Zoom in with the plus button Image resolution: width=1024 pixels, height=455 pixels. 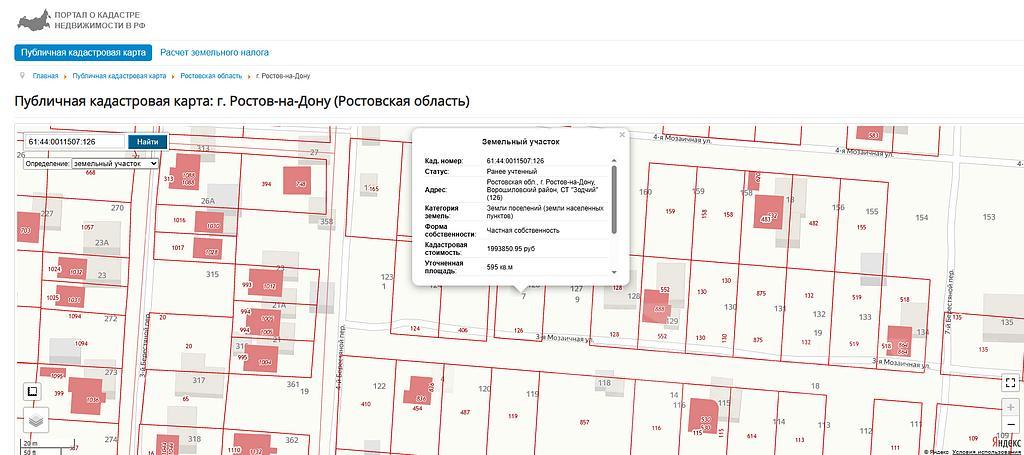tap(1010, 408)
